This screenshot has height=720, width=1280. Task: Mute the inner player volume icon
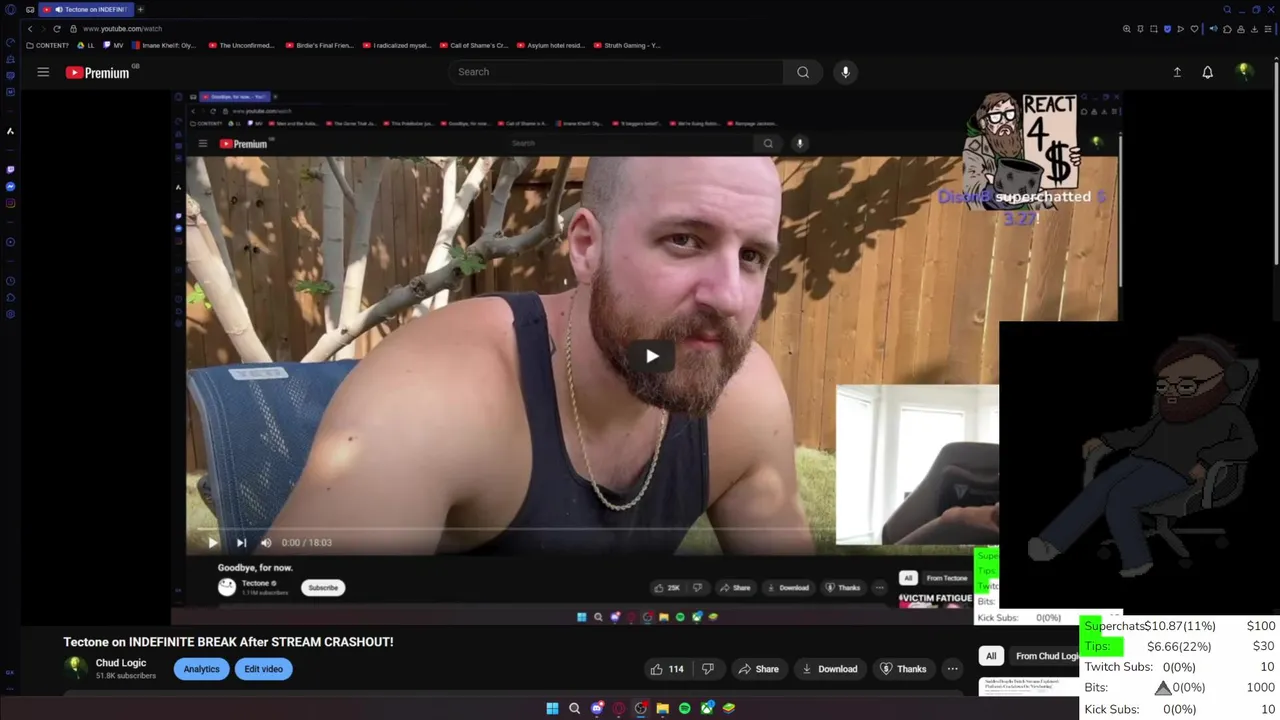pos(266,542)
